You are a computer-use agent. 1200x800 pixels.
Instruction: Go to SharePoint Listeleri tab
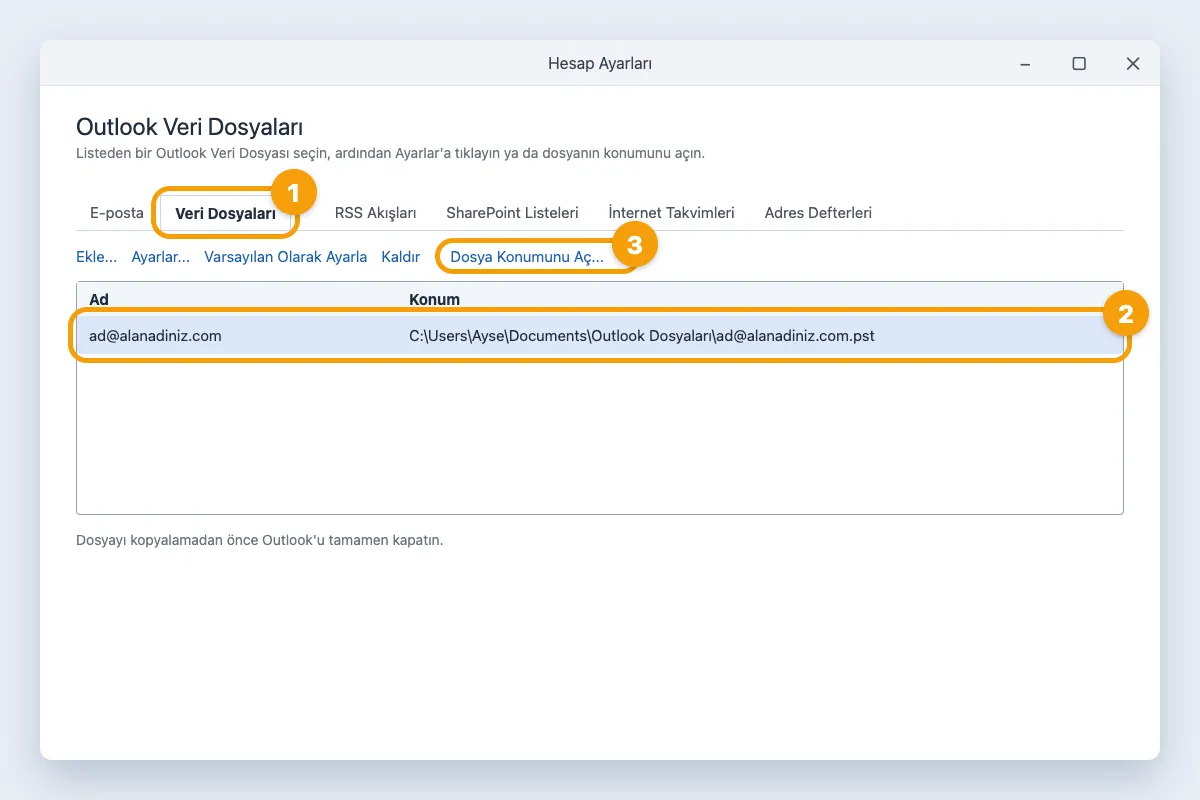point(512,213)
